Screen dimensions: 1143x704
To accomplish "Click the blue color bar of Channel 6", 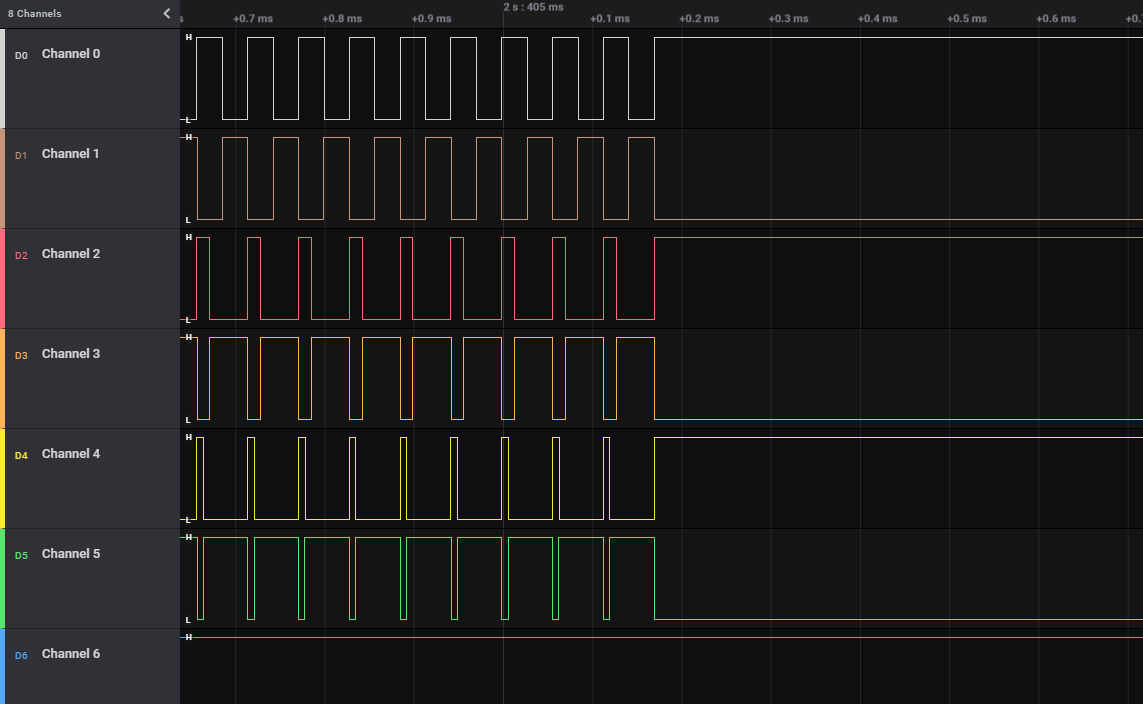I will point(2,667).
